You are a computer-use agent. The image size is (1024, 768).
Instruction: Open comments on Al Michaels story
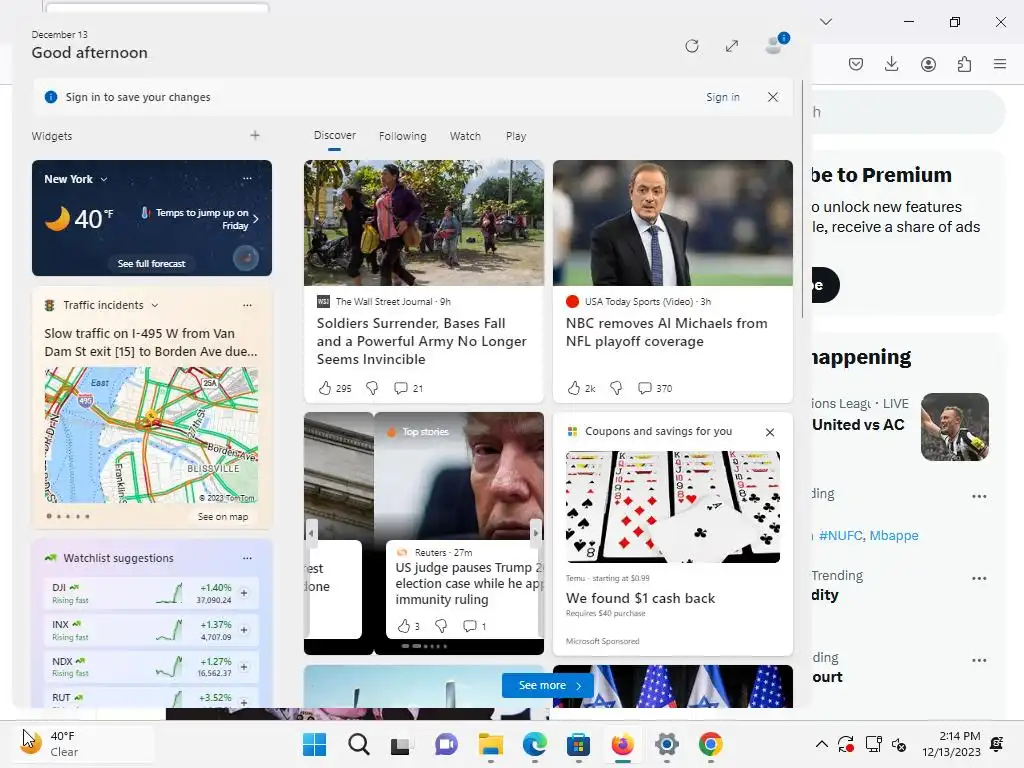(x=654, y=388)
